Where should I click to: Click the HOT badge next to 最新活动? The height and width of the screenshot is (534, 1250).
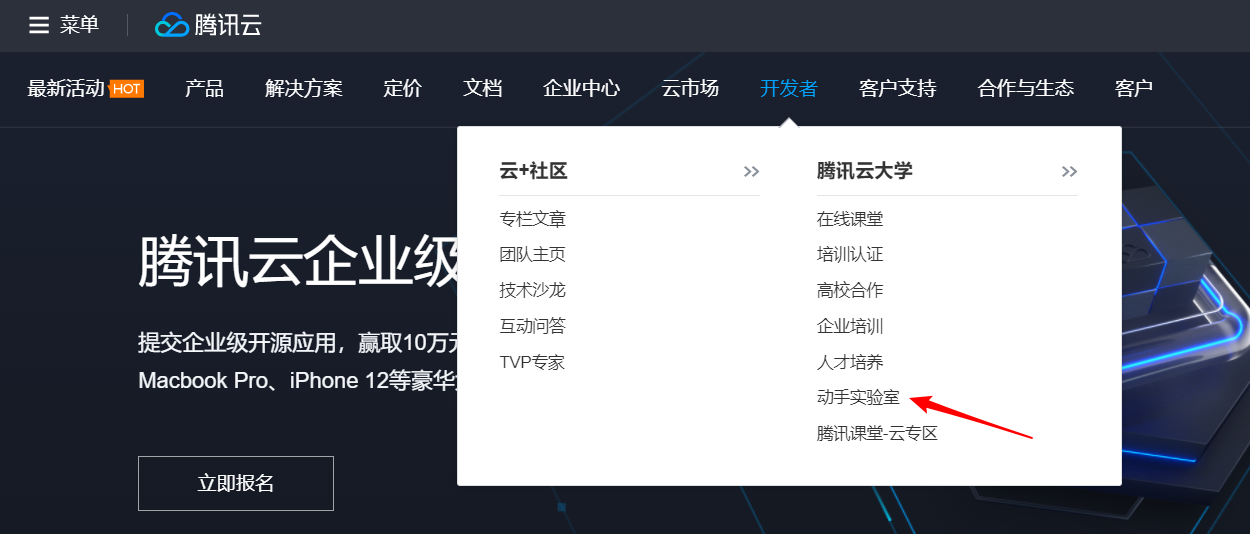[x=127, y=89]
